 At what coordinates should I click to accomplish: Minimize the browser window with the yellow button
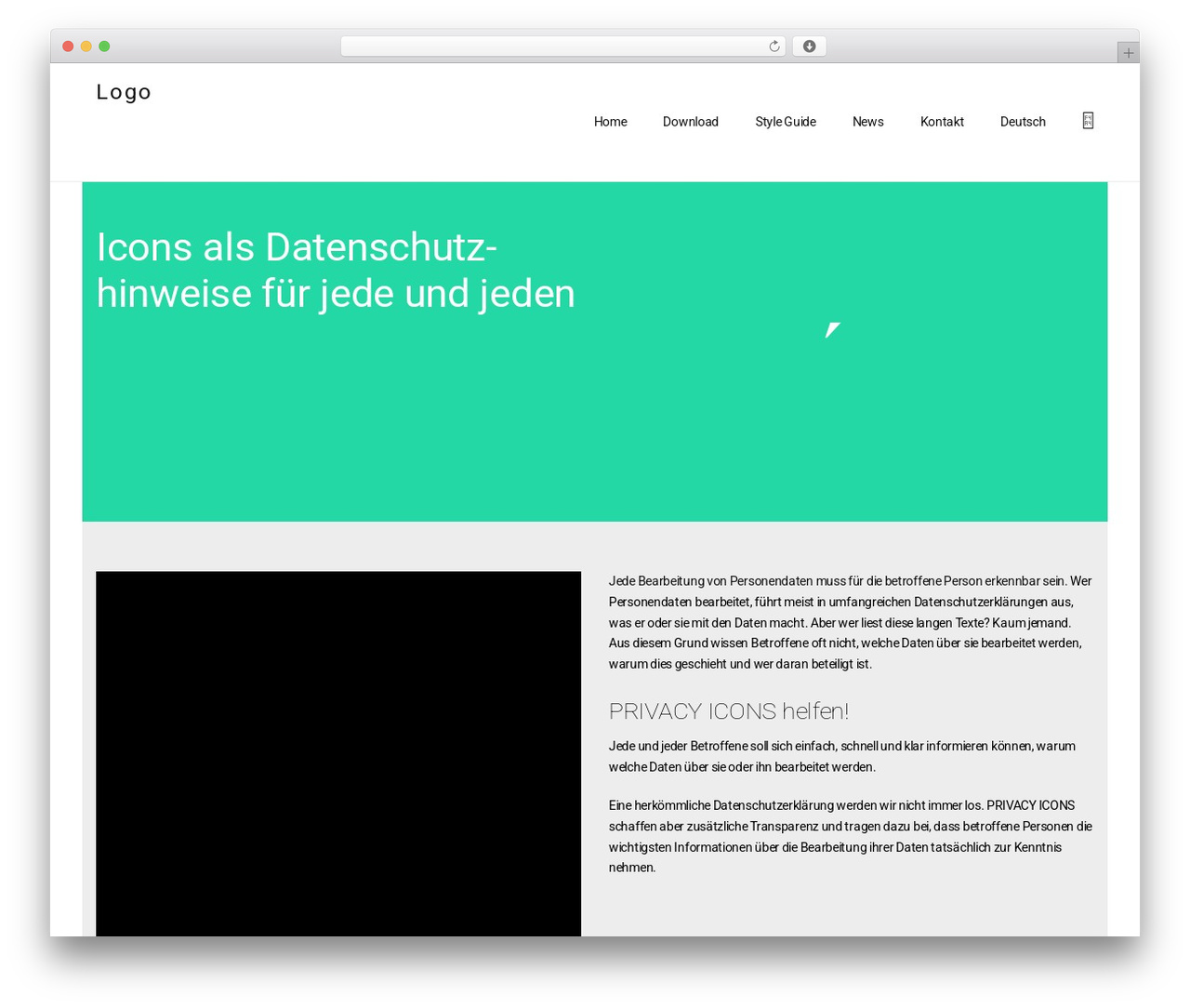point(86,46)
